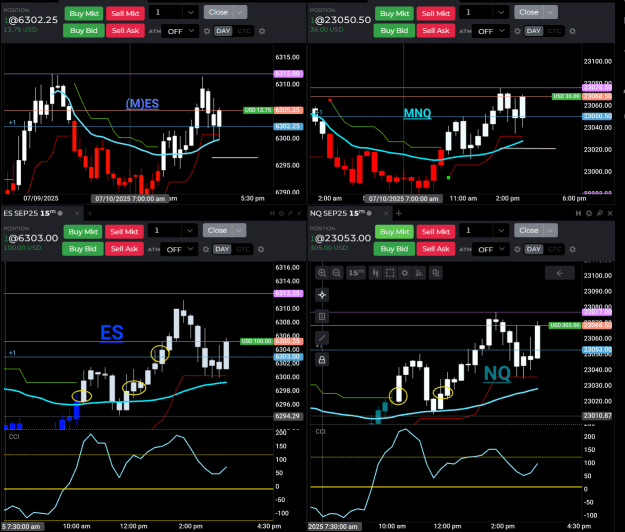Click the back arrow button on NQ chart

coord(560,273)
